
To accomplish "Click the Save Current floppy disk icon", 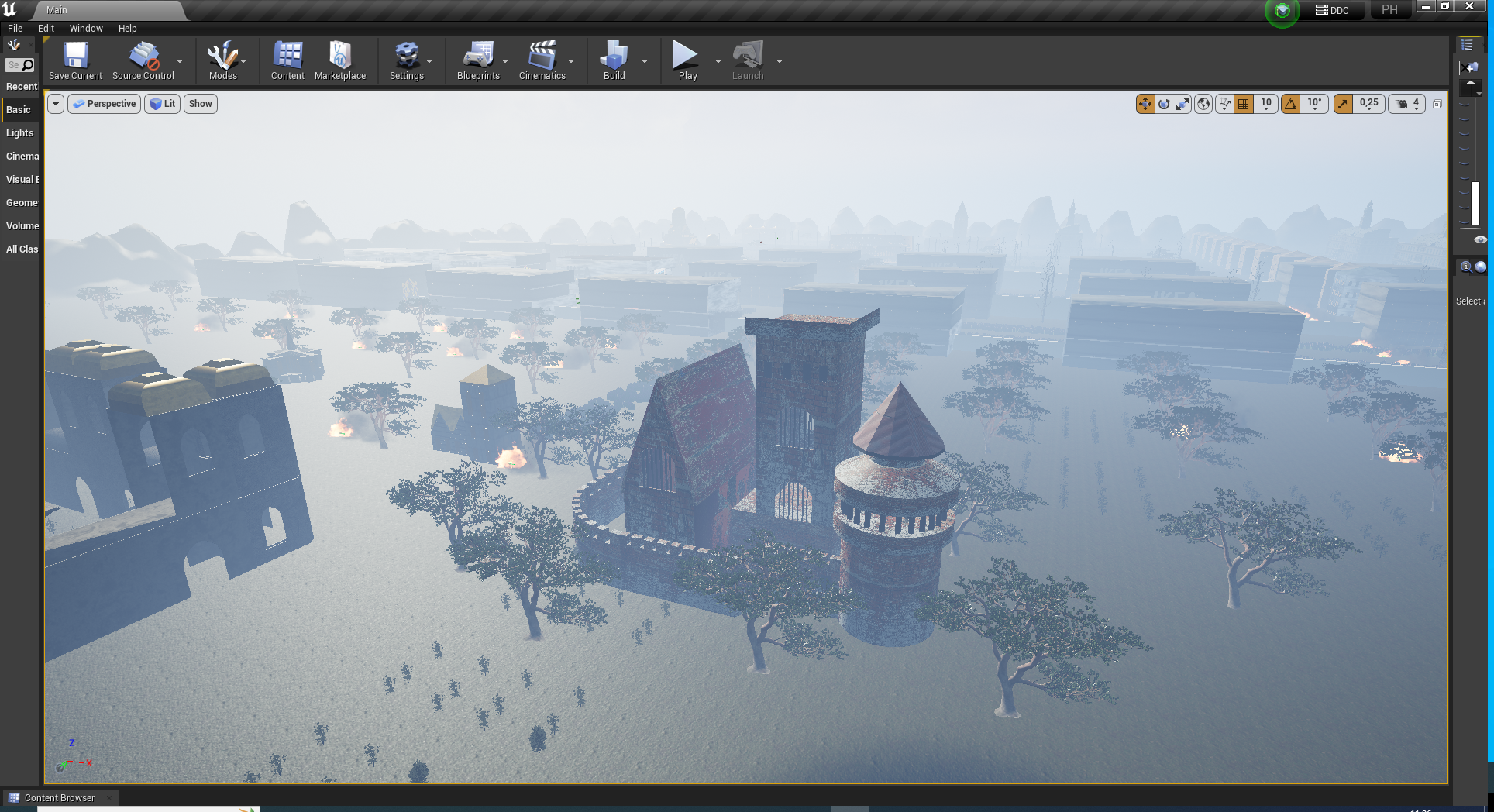I will click(75, 57).
